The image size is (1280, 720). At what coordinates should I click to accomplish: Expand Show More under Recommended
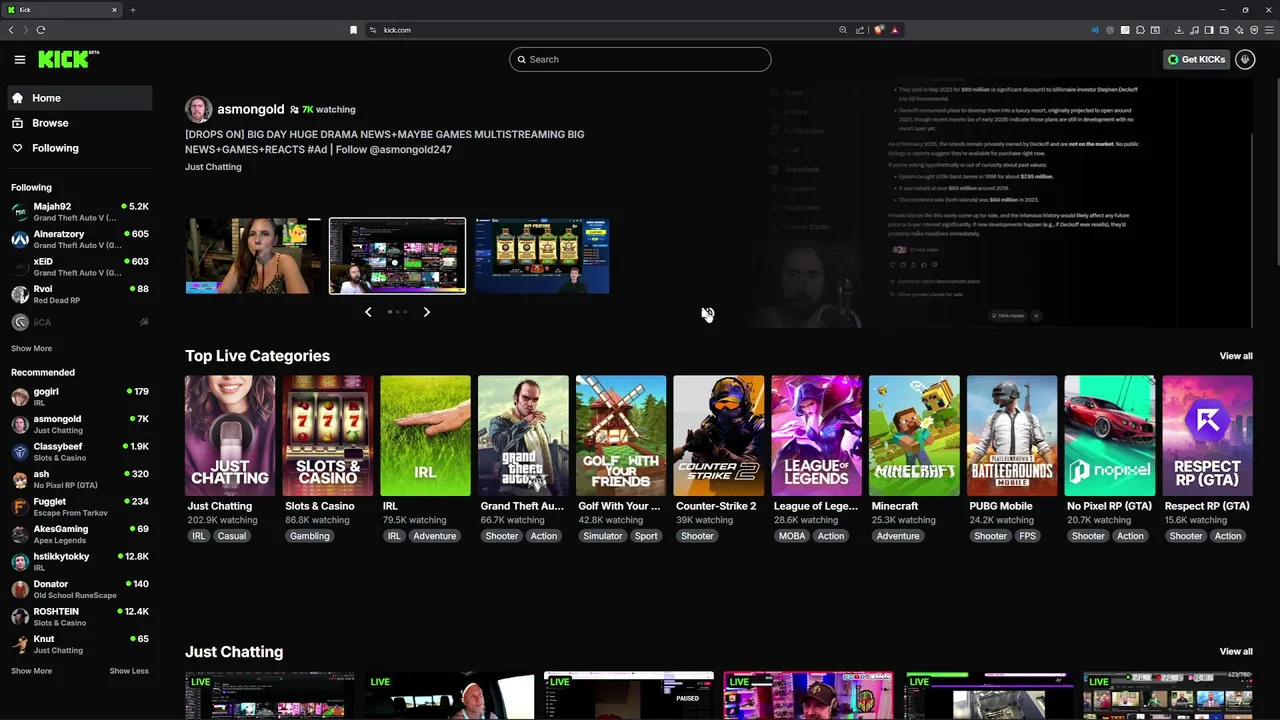31,671
